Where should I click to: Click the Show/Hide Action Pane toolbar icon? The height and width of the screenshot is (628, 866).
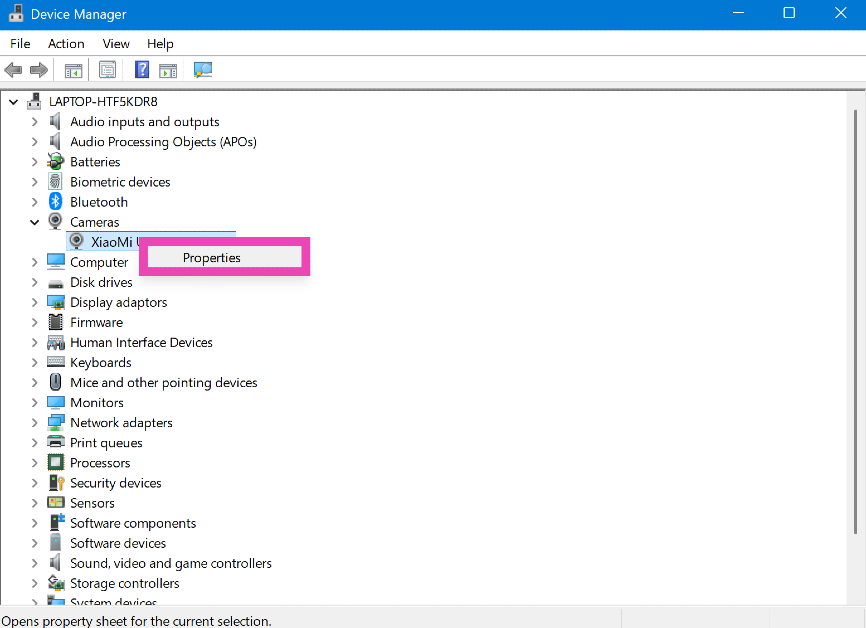(x=168, y=70)
